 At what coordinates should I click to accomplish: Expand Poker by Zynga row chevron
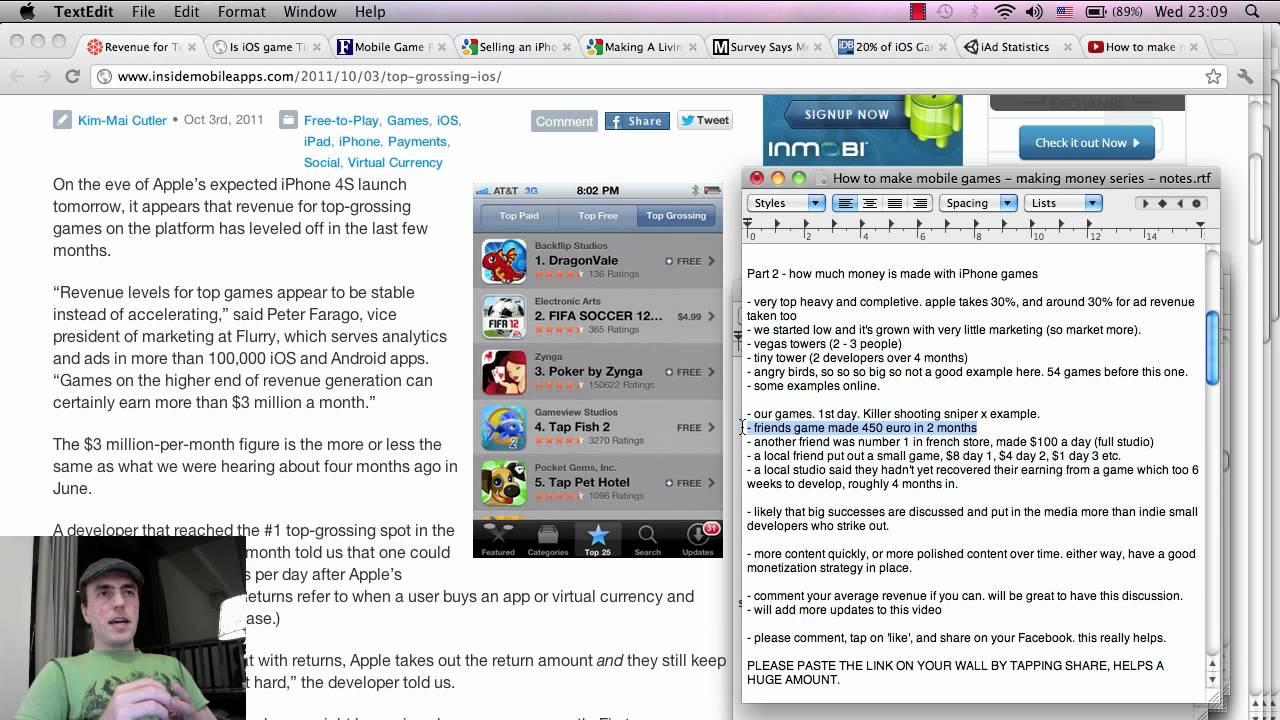pyautogui.click(x=711, y=372)
